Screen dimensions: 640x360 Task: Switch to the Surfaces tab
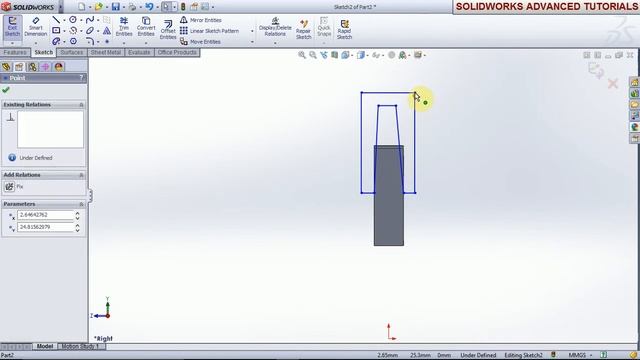[71, 52]
